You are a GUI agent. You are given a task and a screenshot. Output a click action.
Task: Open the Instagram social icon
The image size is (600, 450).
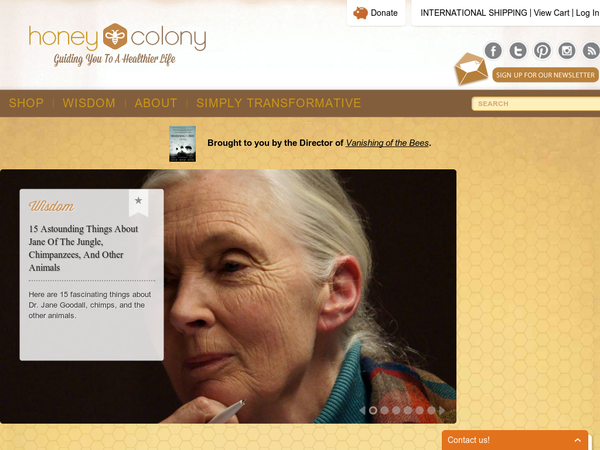pos(567,51)
